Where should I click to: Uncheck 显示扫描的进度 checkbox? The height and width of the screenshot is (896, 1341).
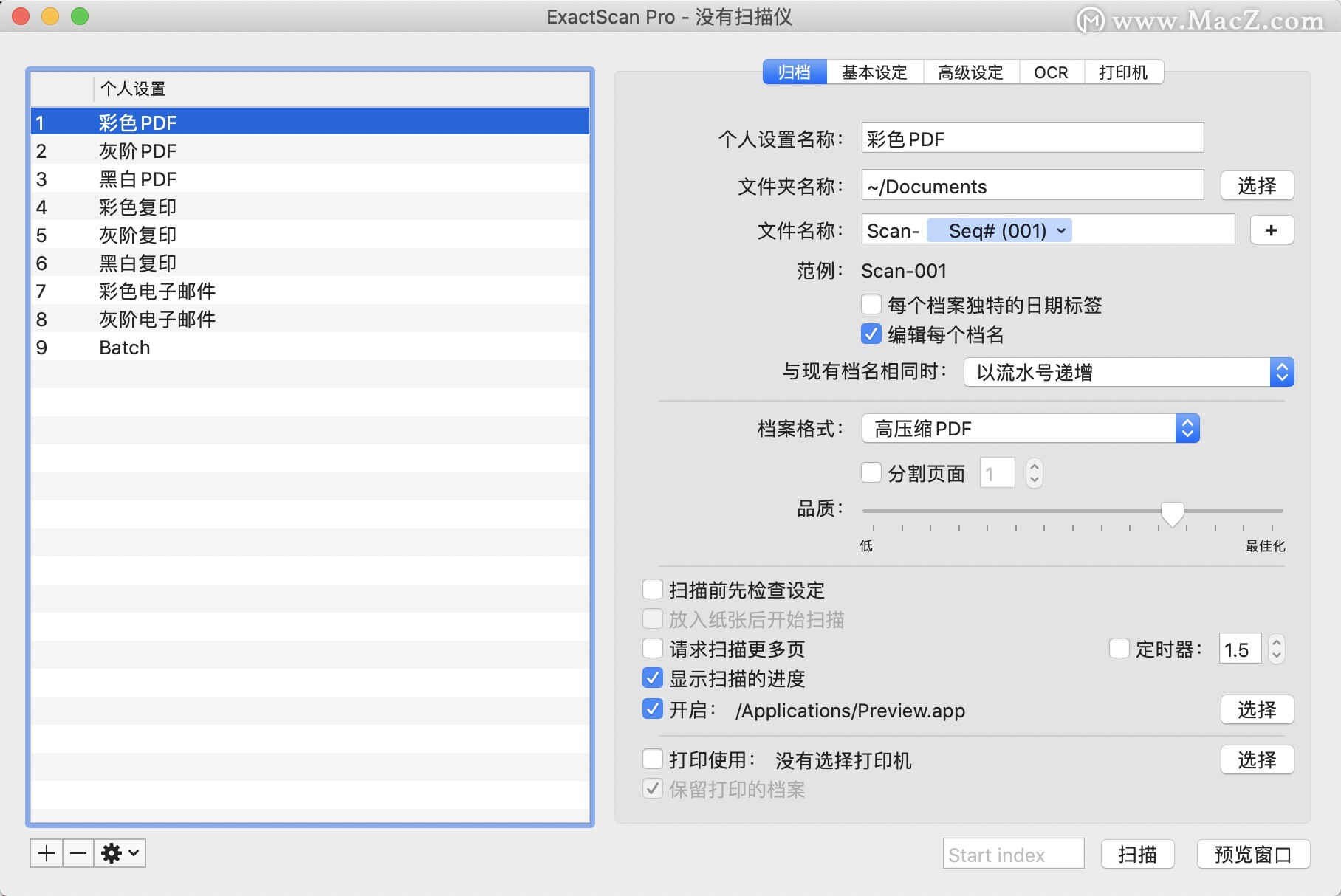click(x=653, y=678)
